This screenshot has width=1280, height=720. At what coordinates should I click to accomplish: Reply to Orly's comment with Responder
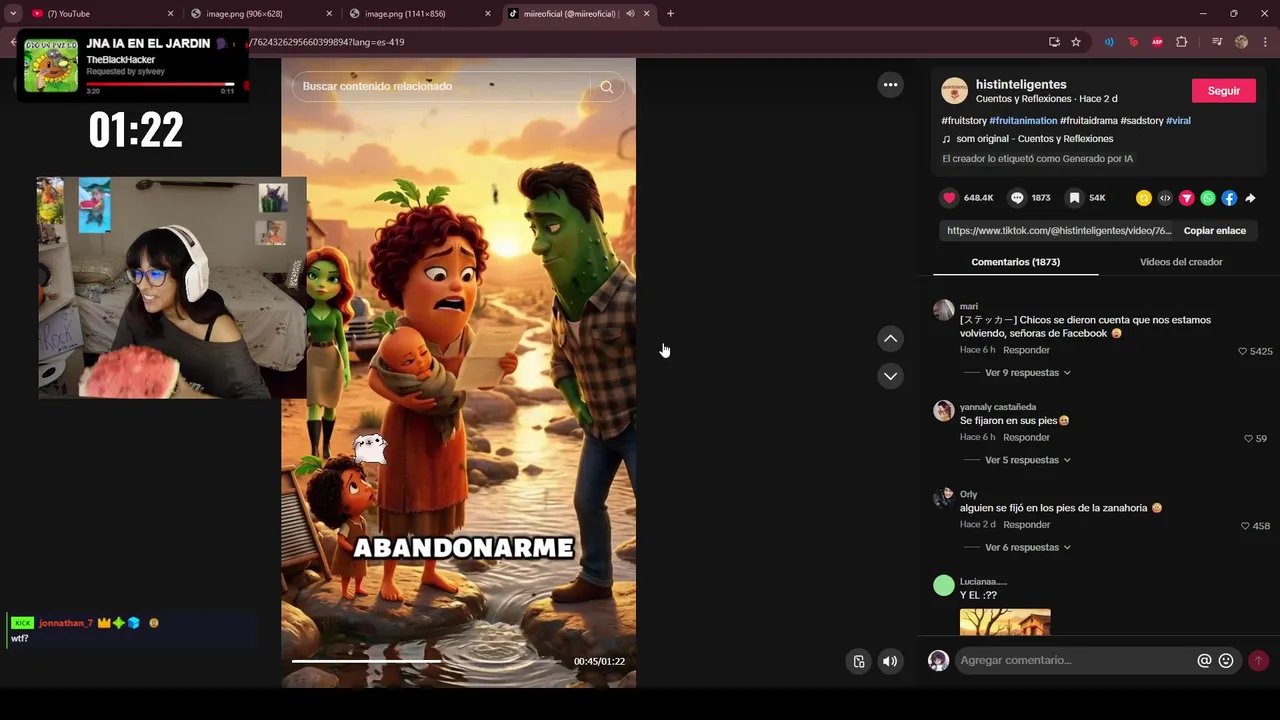coord(1026,525)
